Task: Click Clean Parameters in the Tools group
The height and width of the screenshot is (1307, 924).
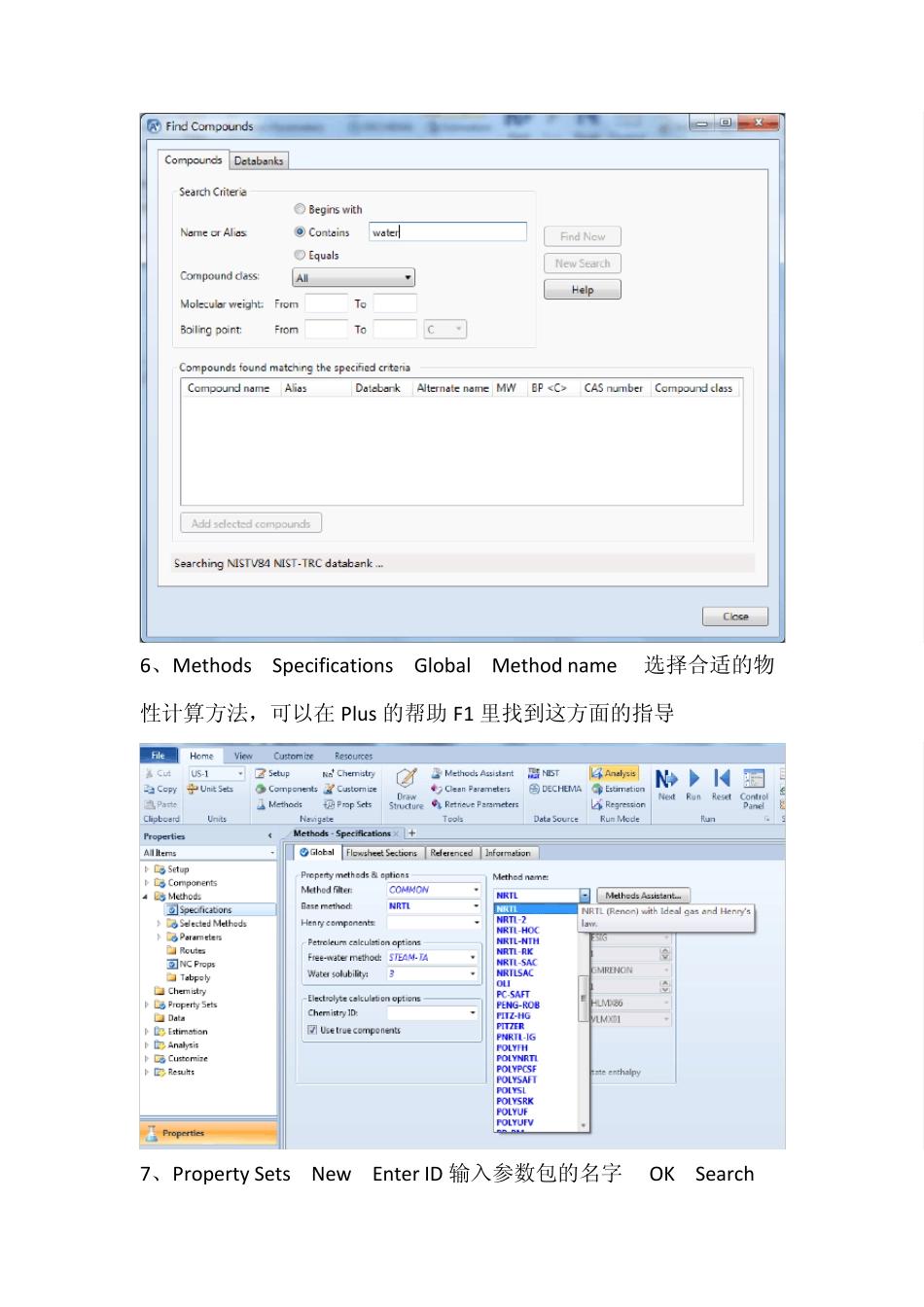Action: pos(471,790)
